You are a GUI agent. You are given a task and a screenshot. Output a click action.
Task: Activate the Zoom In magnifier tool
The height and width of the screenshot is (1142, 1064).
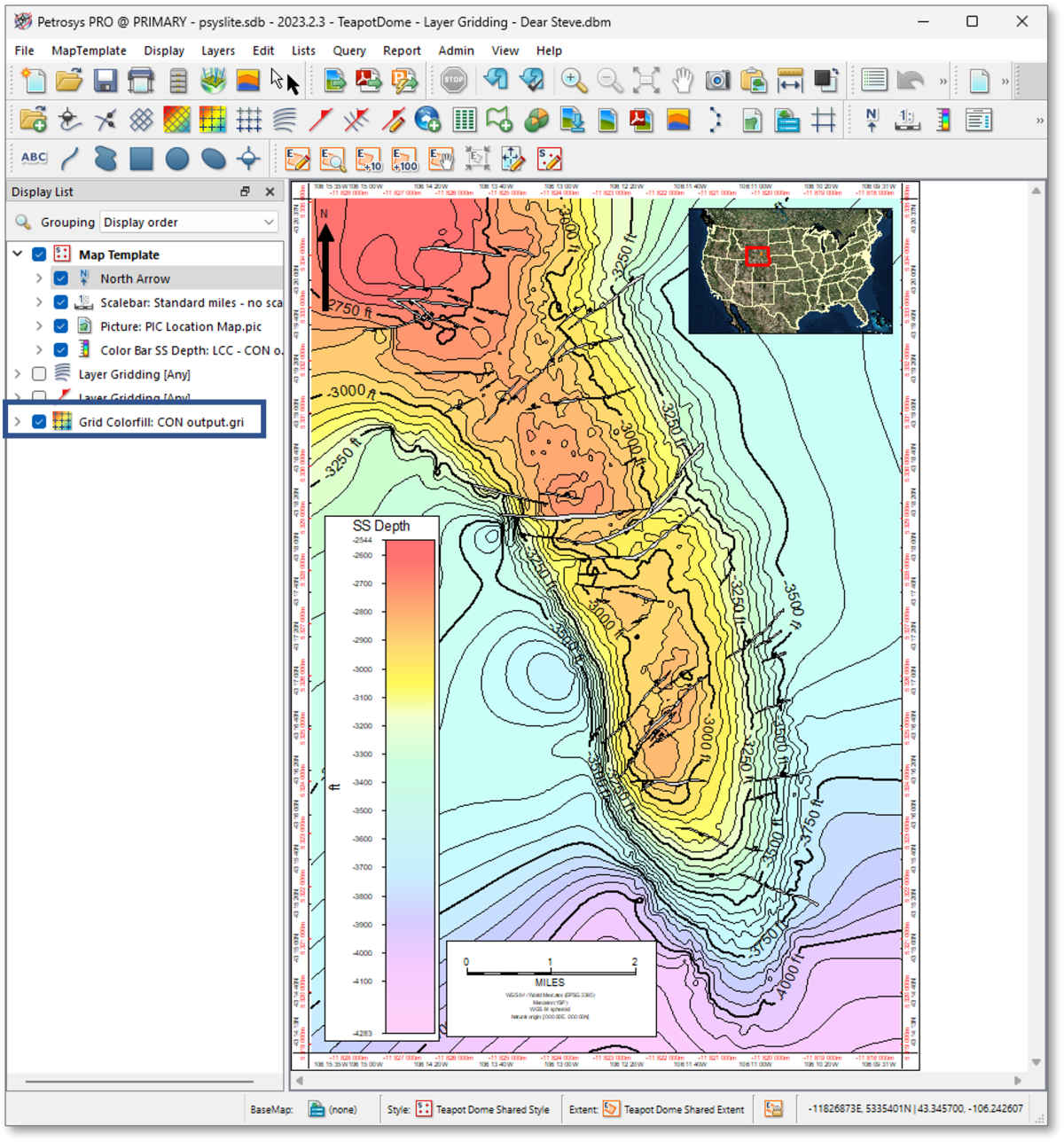coord(574,80)
